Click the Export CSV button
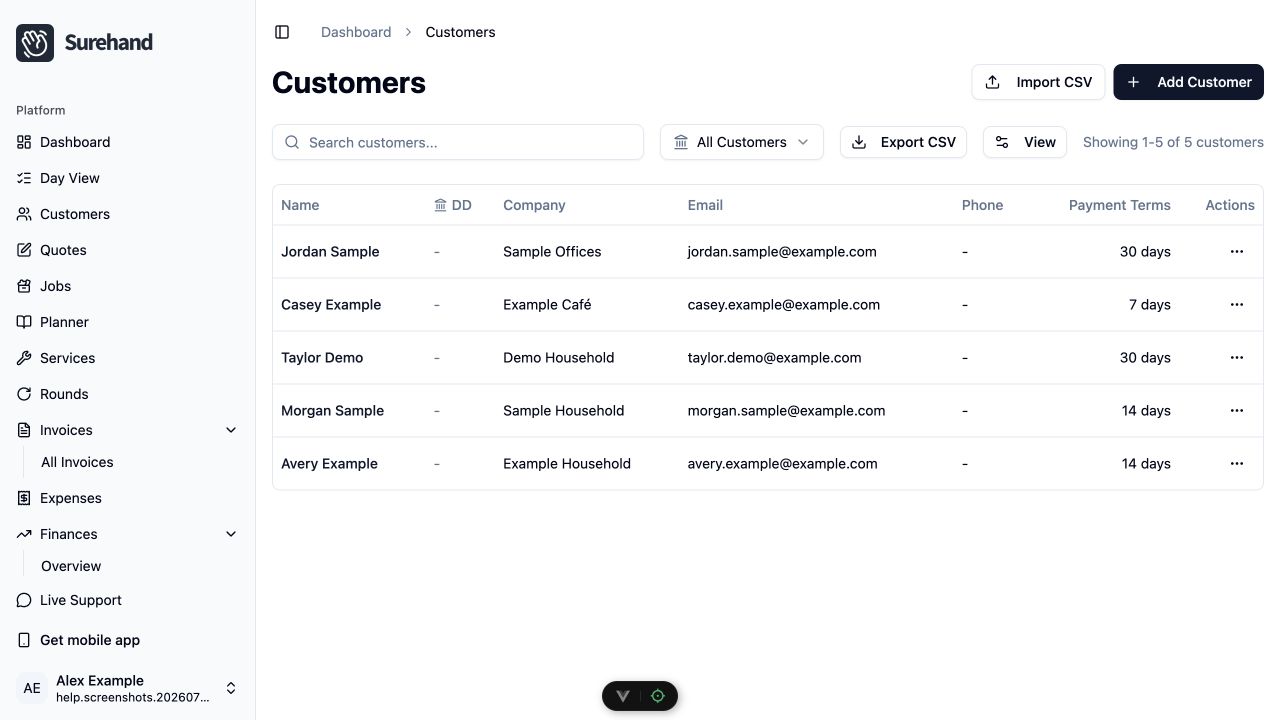The height and width of the screenshot is (720, 1280). [x=903, y=142]
